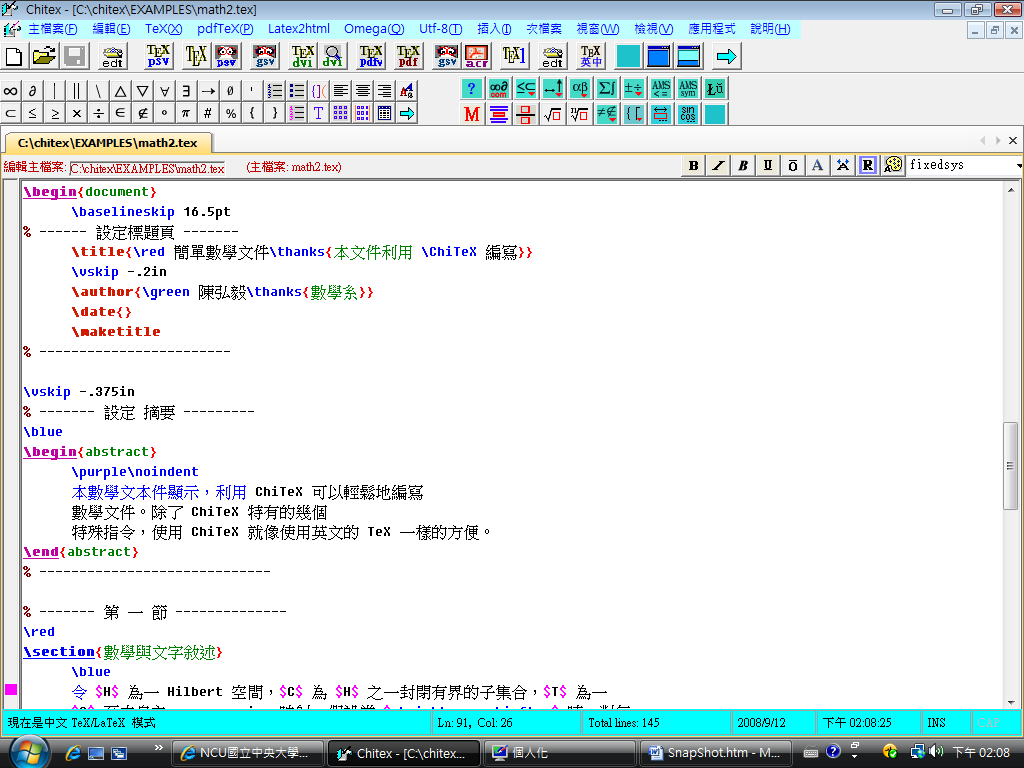Toggle the italic slash formatting button

point(718,165)
